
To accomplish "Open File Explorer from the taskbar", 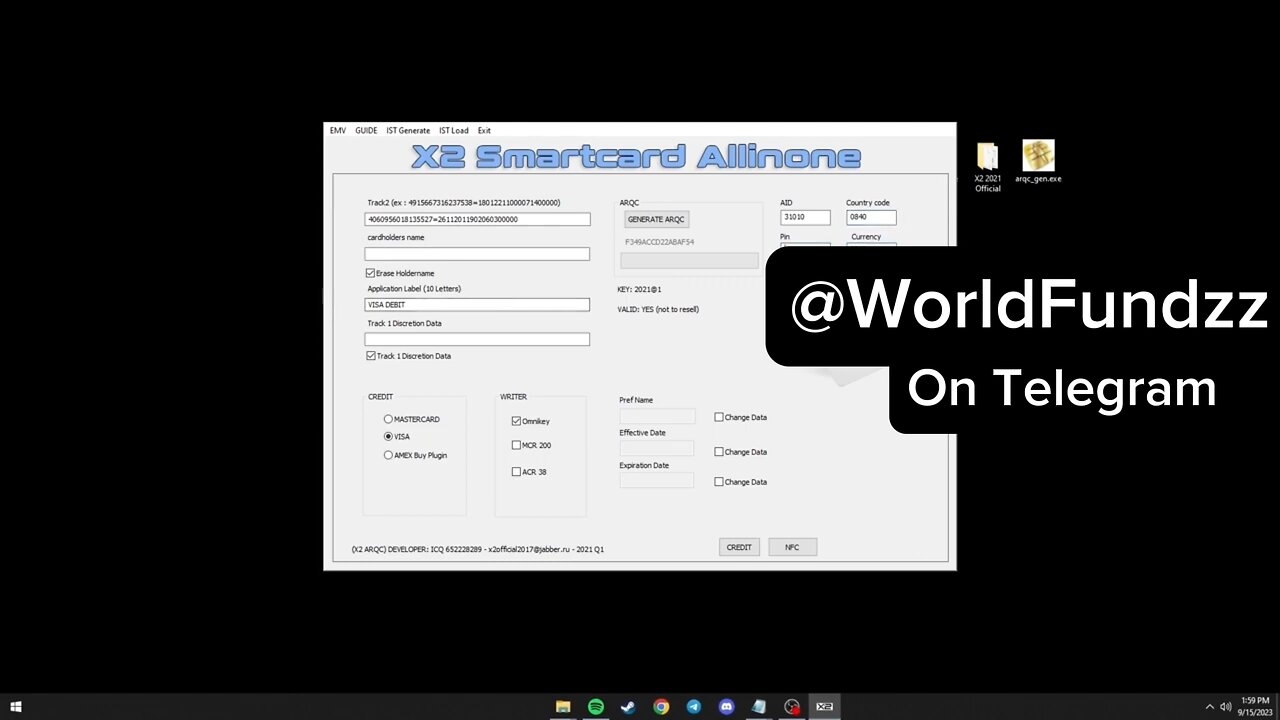I will 563,707.
